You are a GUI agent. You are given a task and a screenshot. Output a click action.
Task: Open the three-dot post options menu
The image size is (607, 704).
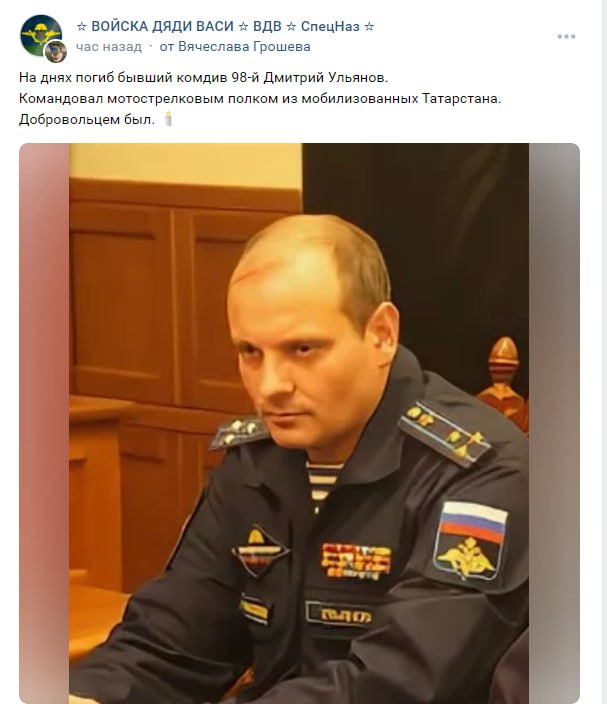566,36
